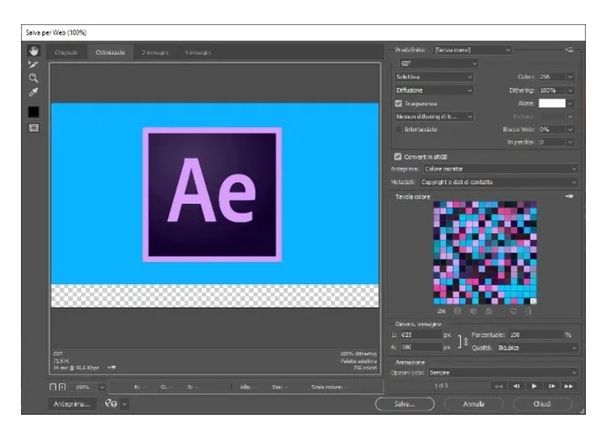Jump to last animation frame

pyautogui.click(x=569, y=386)
